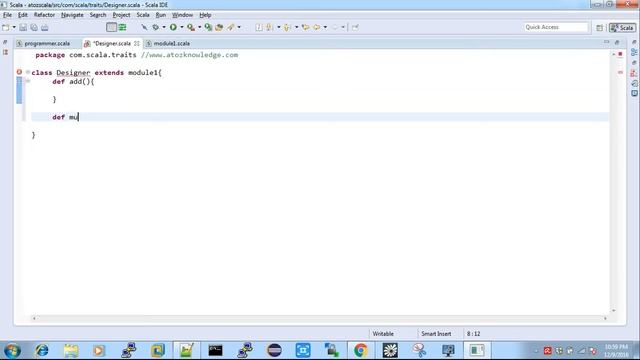
Task: Select the Scala perspective button
Action: click(x=622, y=27)
